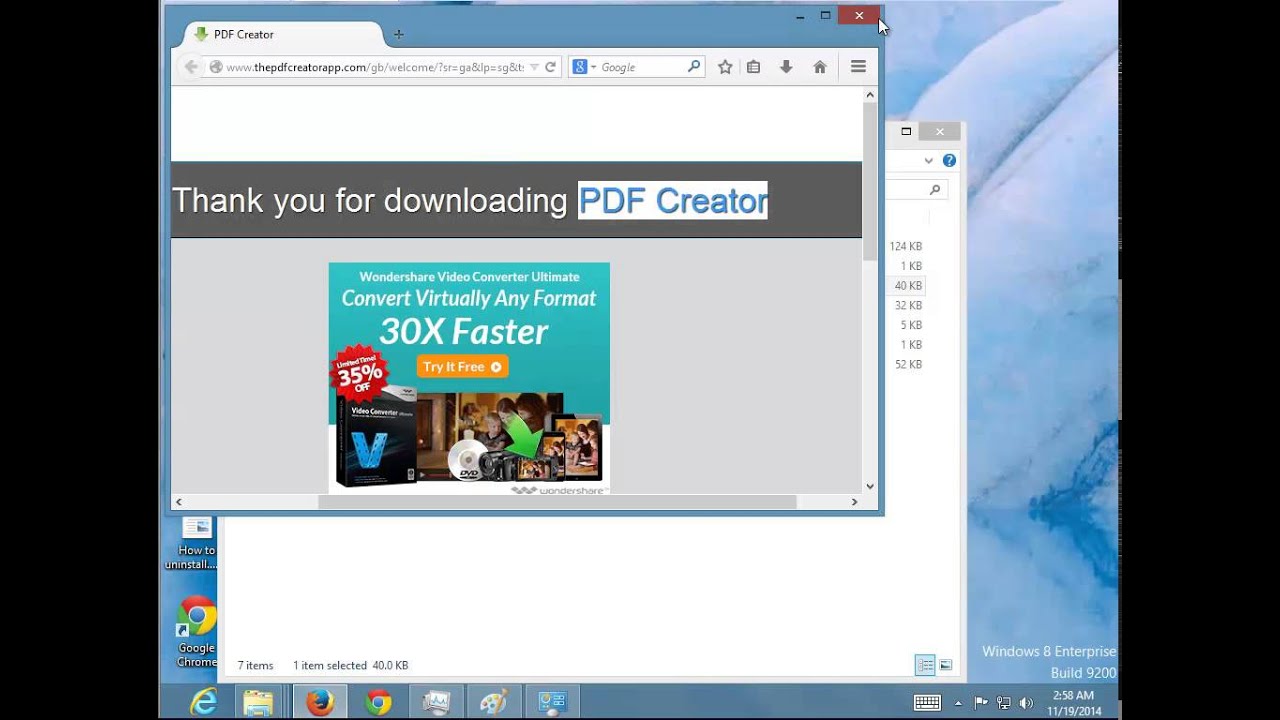Open File Explorer from taskbar

click(x=259, y=702)
